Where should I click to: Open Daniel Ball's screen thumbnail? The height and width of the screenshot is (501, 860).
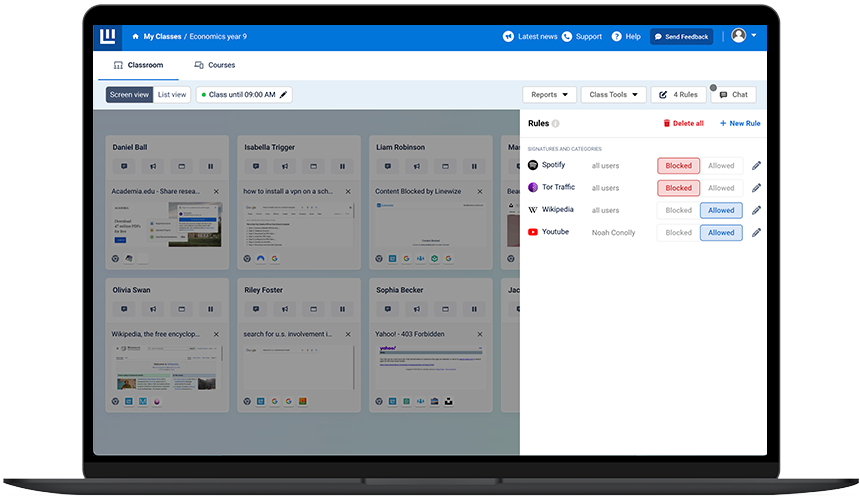pos(167,224)
